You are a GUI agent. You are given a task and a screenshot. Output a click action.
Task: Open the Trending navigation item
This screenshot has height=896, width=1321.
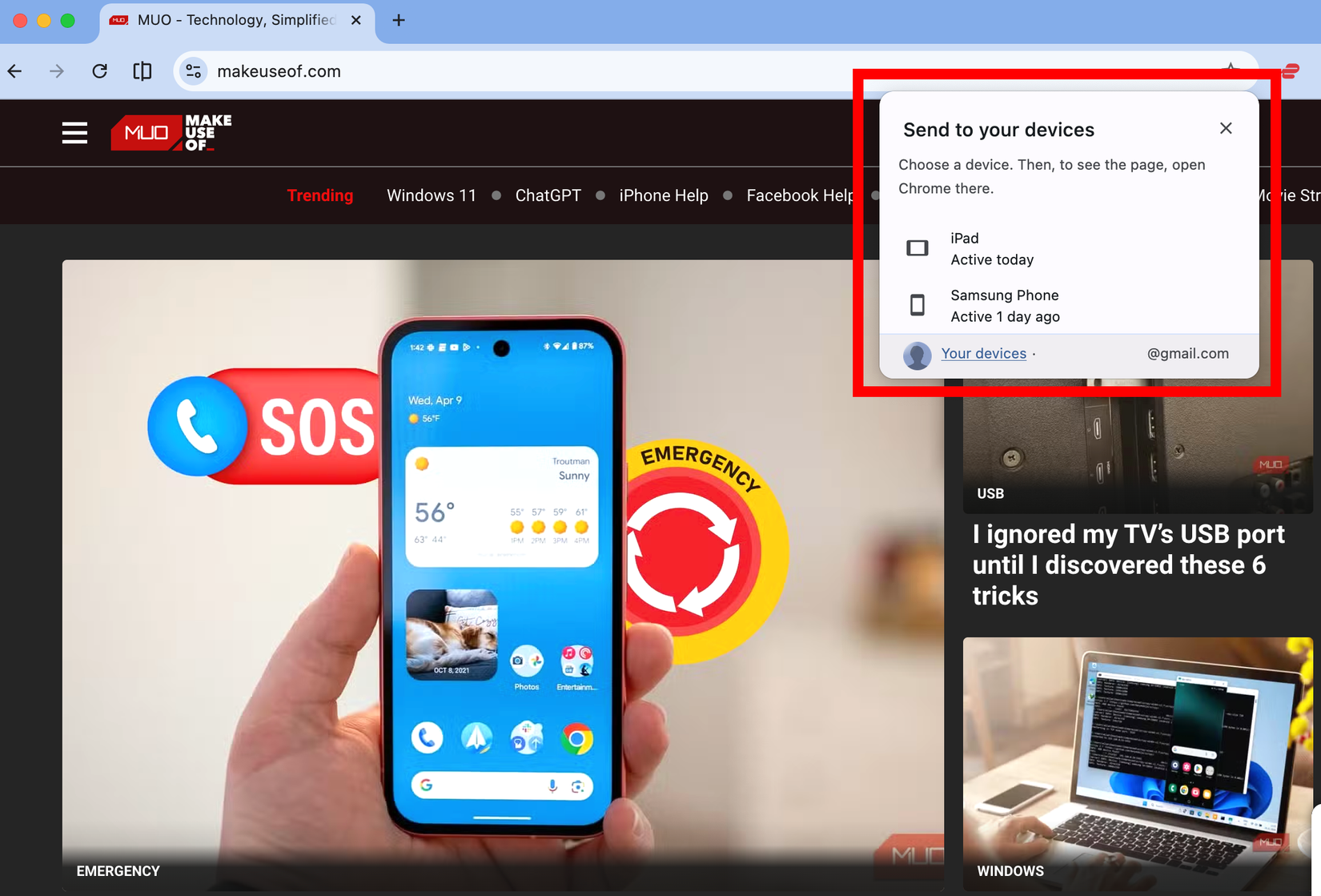[320, 195]
